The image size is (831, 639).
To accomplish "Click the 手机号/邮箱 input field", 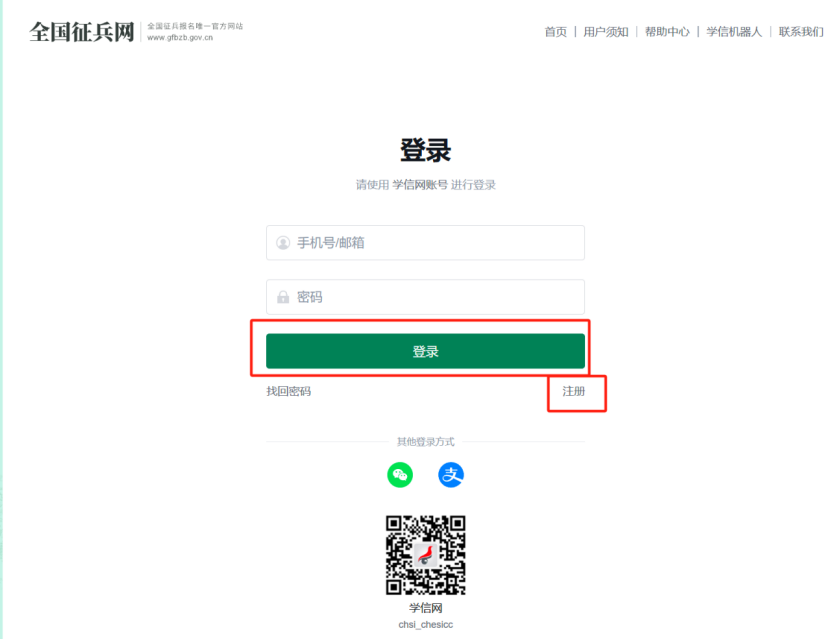I will pos(426,243).
